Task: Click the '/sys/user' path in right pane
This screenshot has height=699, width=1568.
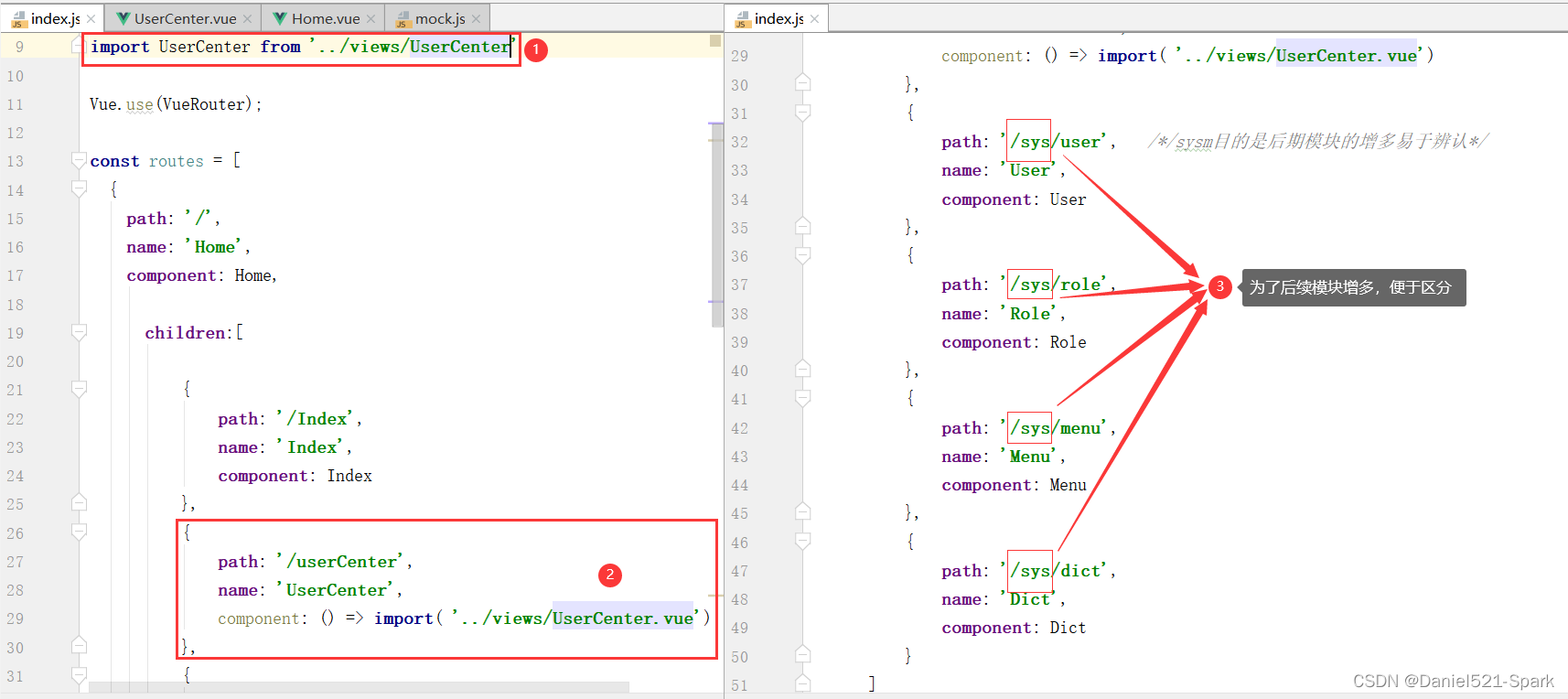Action: pos(1056,142)
